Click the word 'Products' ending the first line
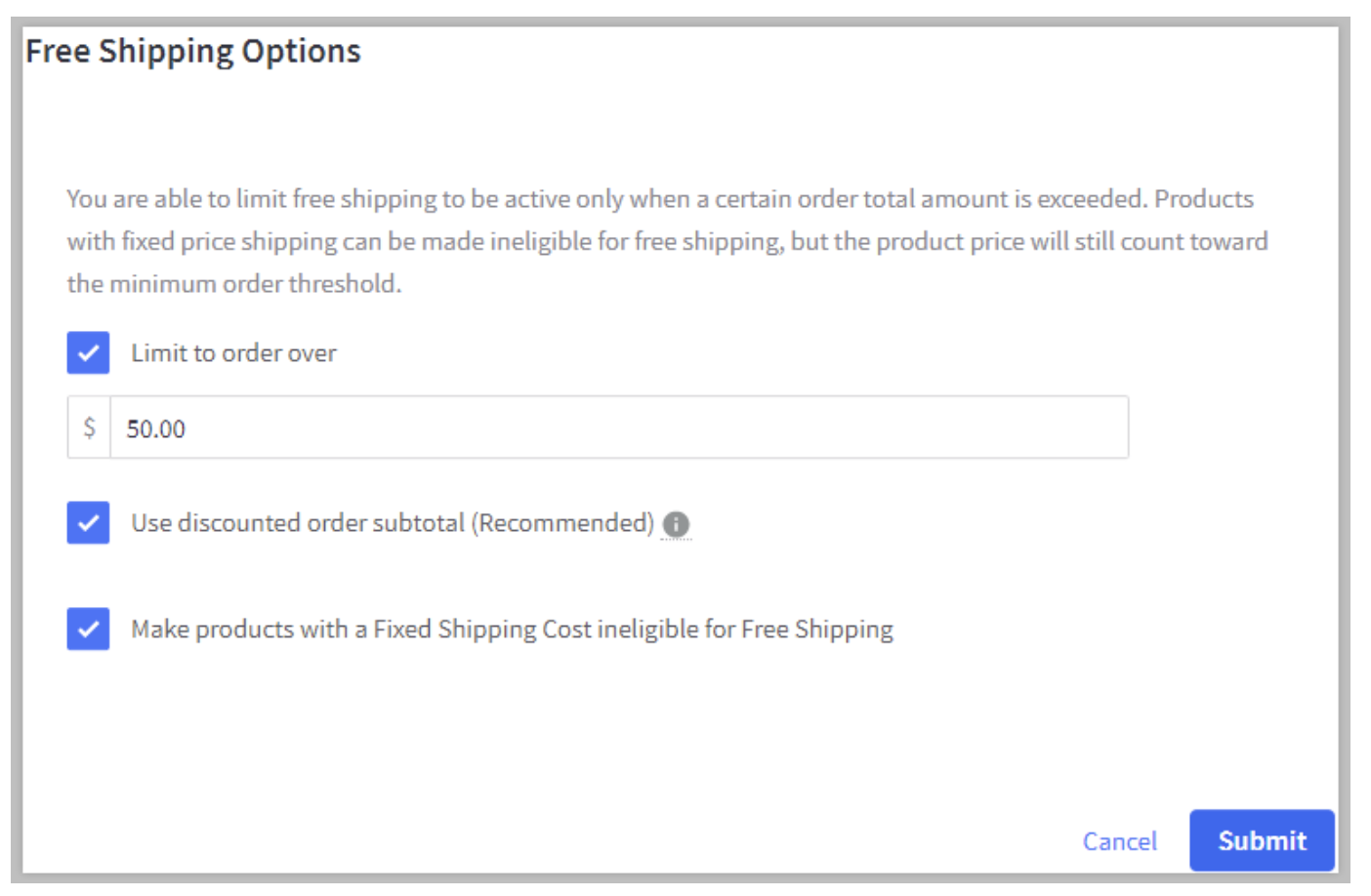Viewport: 1371px width, 896px height. point(1204,199)
